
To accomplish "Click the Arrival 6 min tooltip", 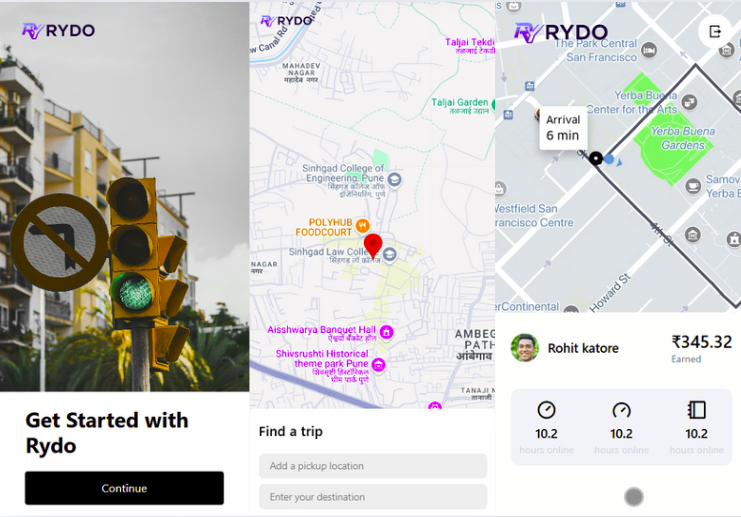I will click(x=563, y=128).
